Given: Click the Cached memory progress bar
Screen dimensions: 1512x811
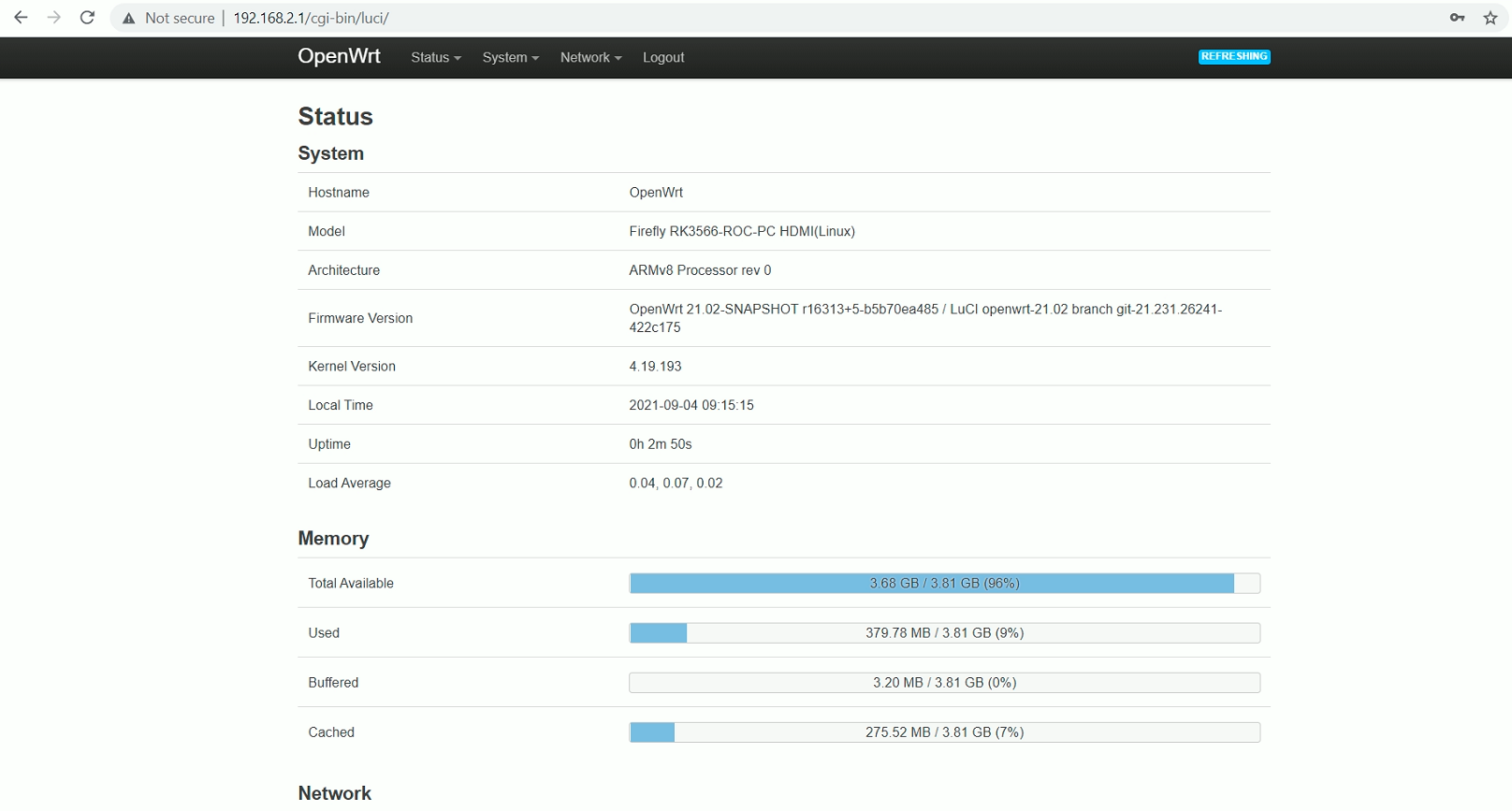Looking at the screenshot, I should pos(944,732).
